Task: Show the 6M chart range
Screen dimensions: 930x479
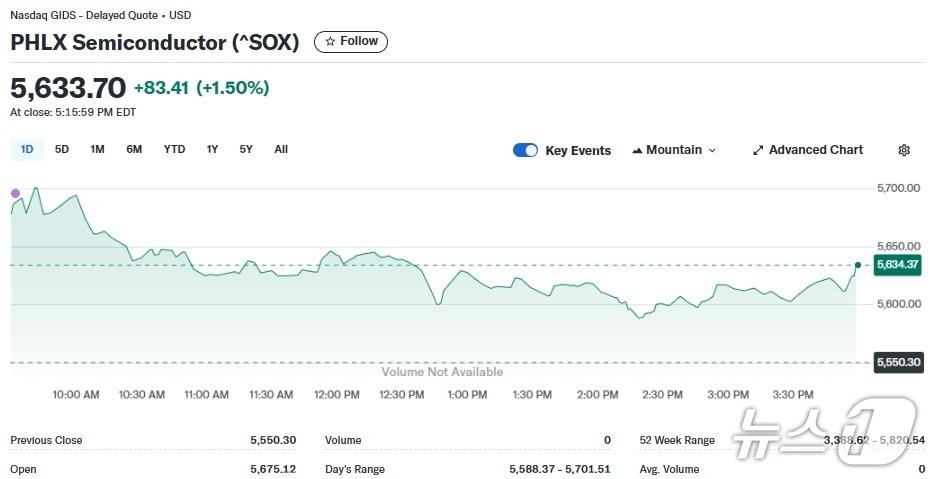Action: click(x=134, y=150)
